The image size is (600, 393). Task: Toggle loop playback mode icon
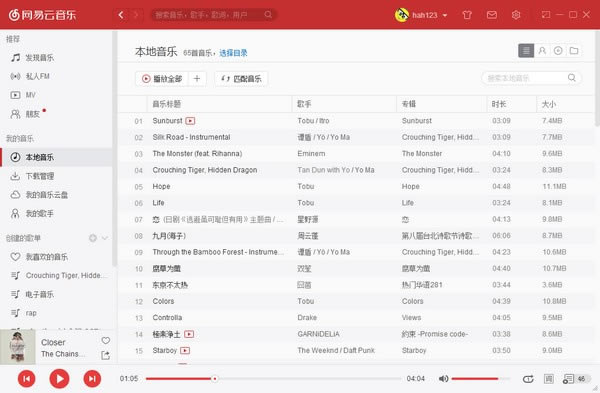[528, 379]
